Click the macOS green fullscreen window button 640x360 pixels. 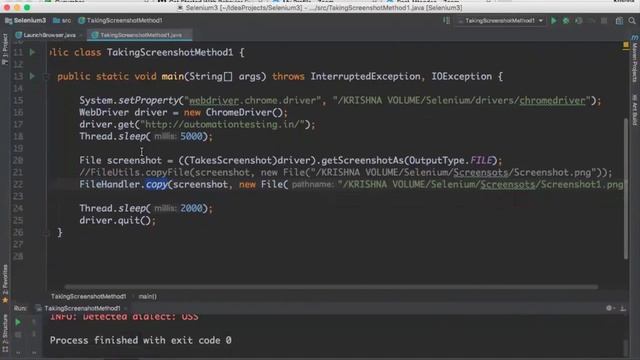(27, 7)
